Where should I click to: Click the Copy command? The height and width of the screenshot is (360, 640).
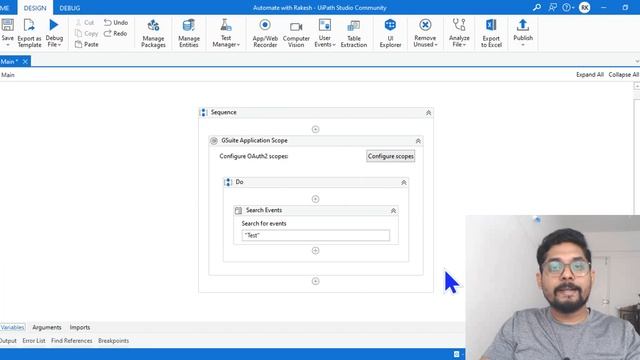pos(87,33)
